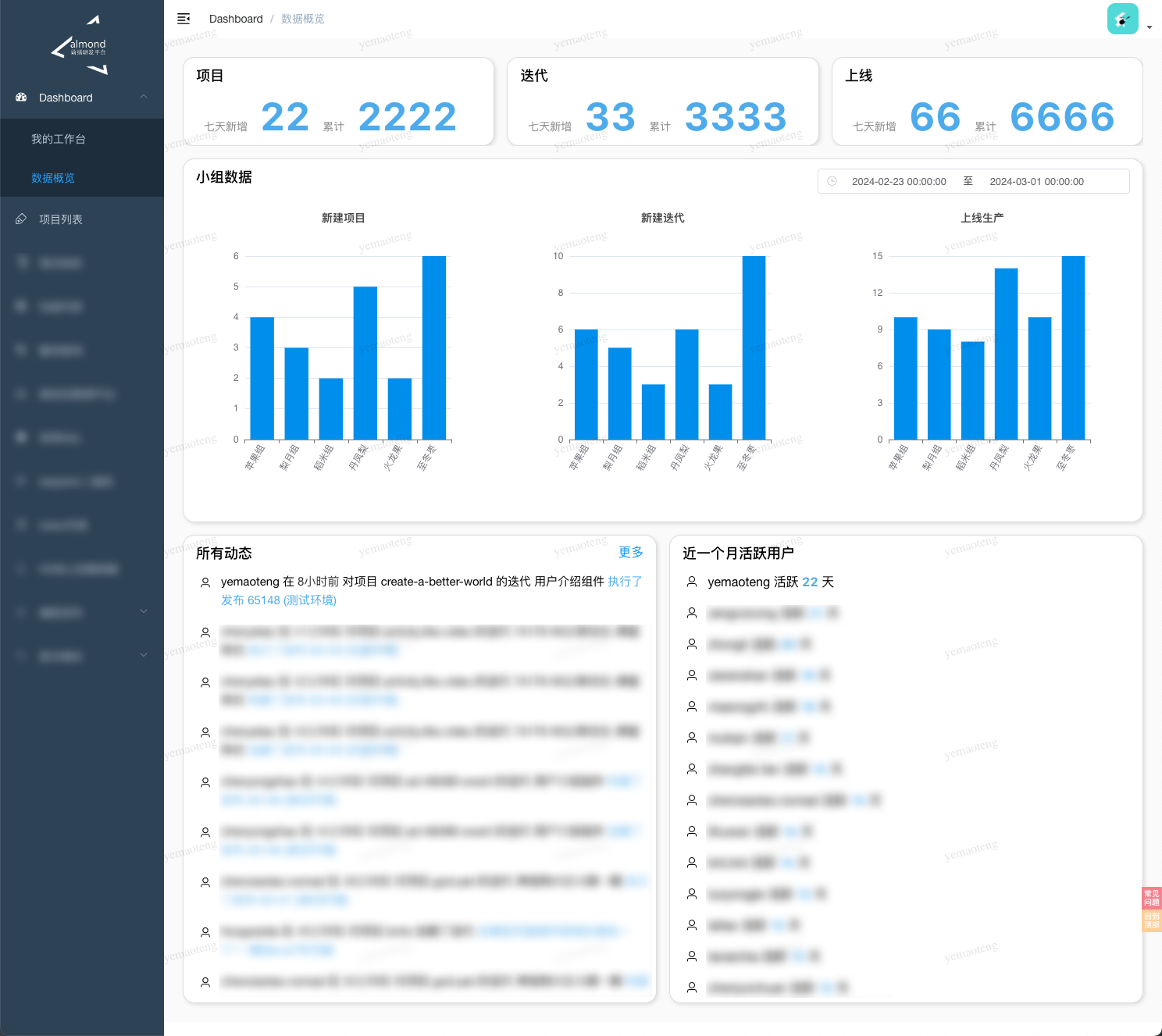Click the Dashboard breadcrumb link

[236, 19]
